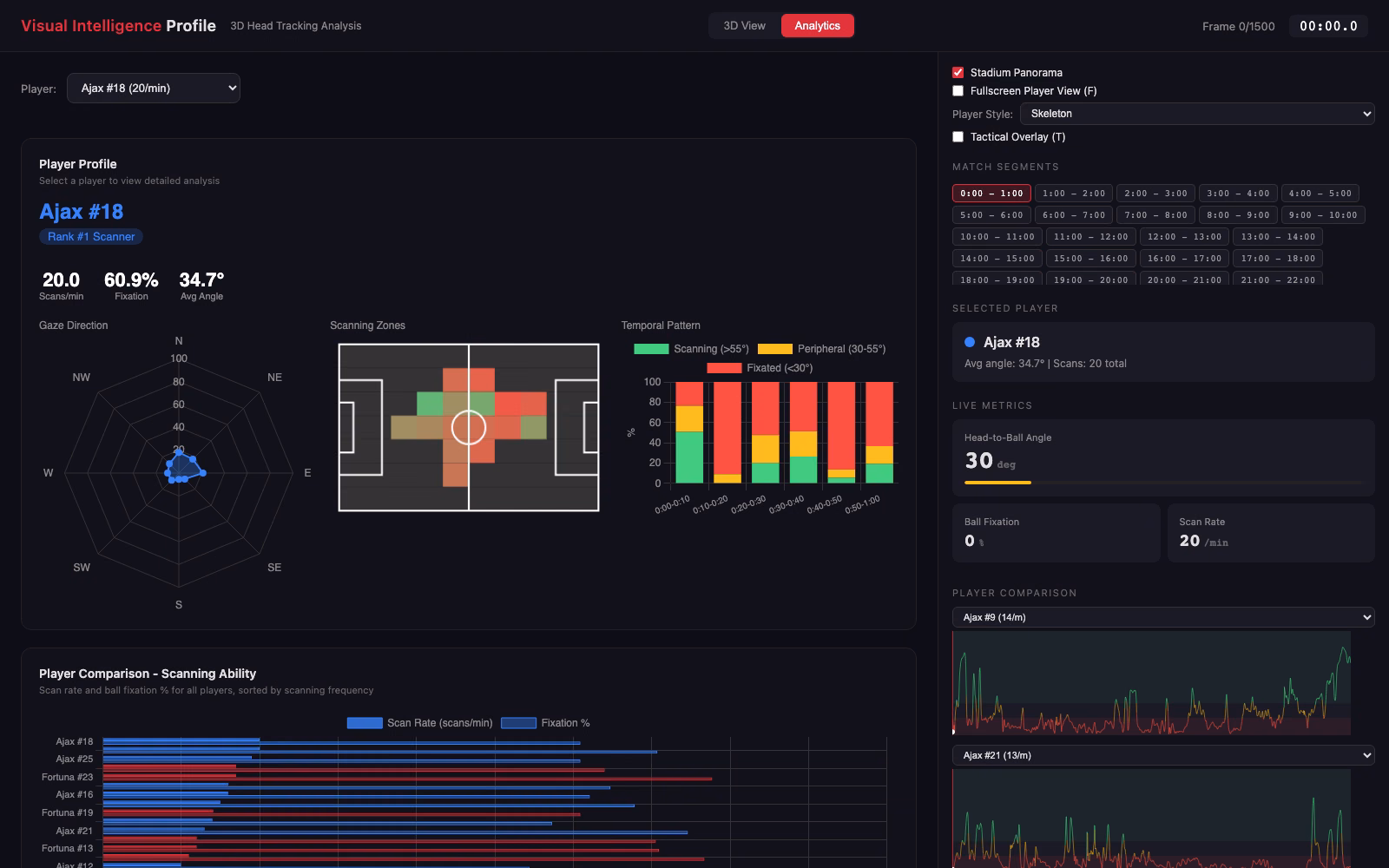Click the Frame 0/1500 counter

coord(1238,26)
